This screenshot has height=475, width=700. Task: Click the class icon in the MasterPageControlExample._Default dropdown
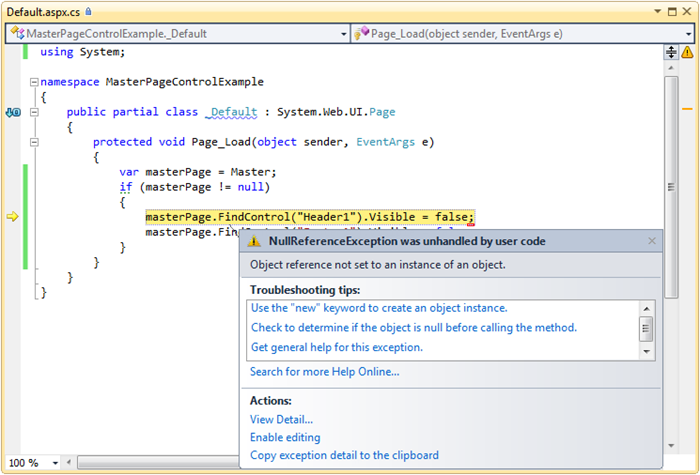tap(17, 33)
